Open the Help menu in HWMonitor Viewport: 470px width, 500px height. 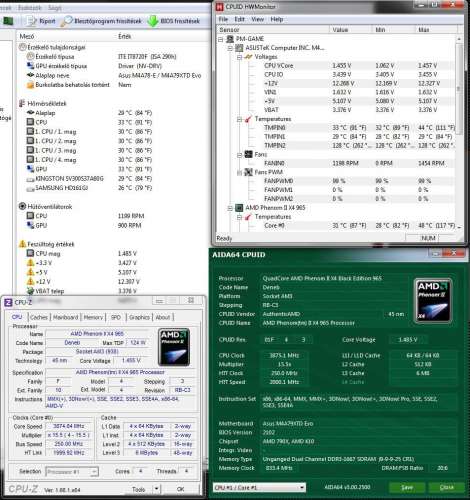click(x=277, y=19)
